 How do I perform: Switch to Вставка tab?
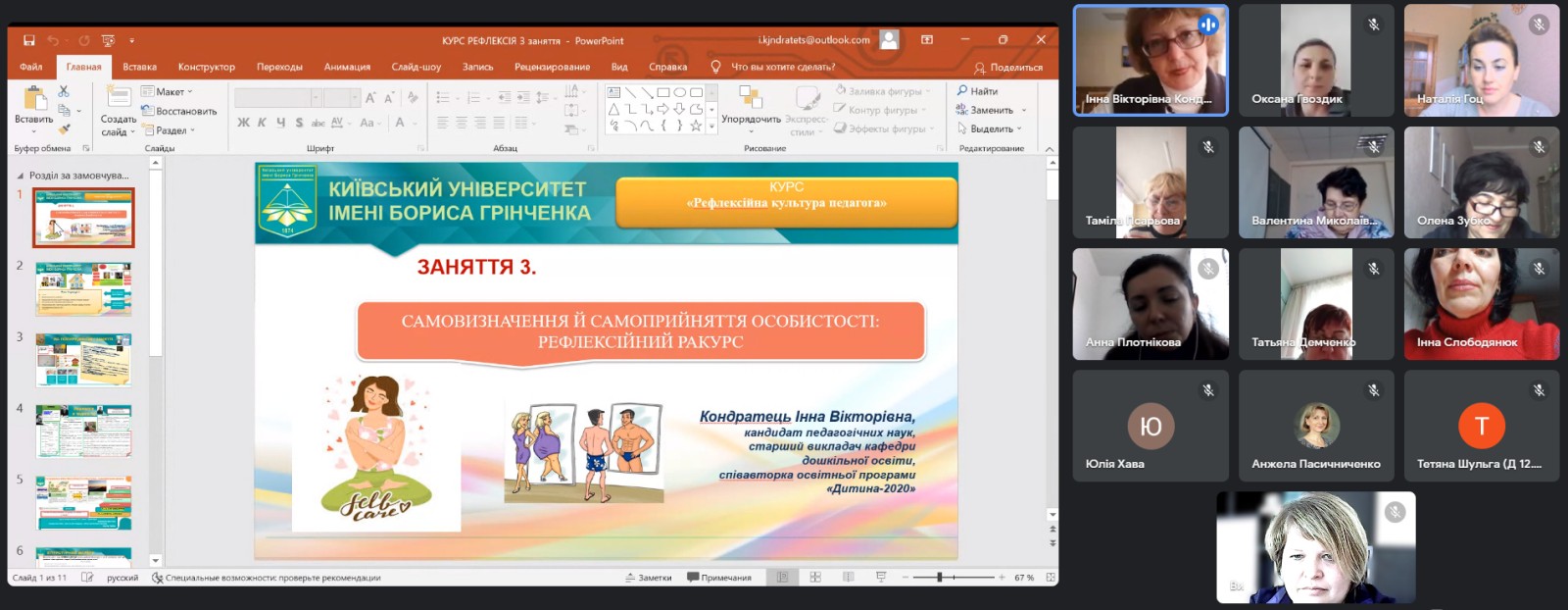(x=139, y=67)
